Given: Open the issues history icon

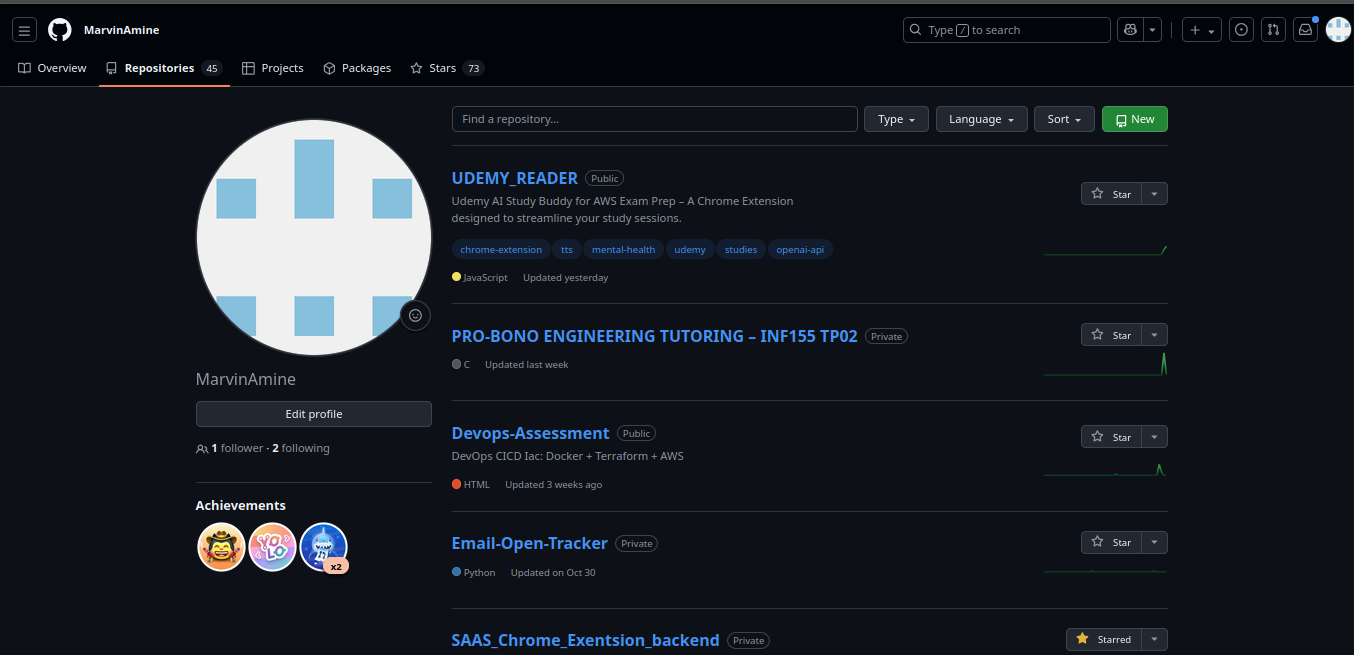Looking at the screenshot, I should tap(1241, 29).
